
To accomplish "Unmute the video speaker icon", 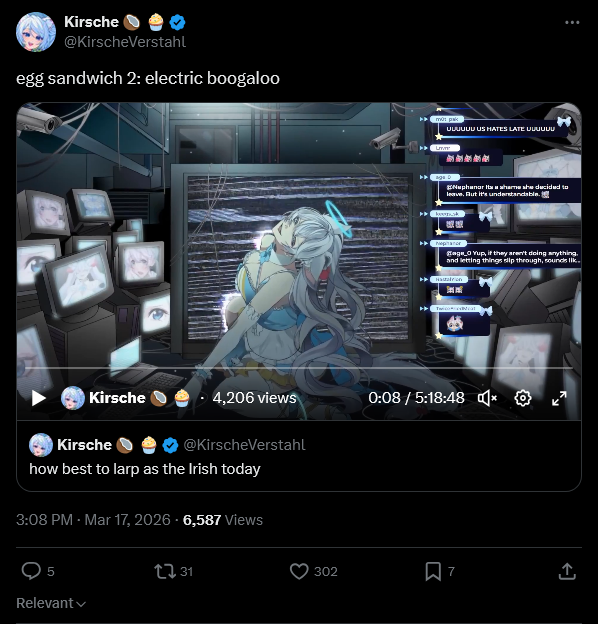I will [x=487, y=398].
